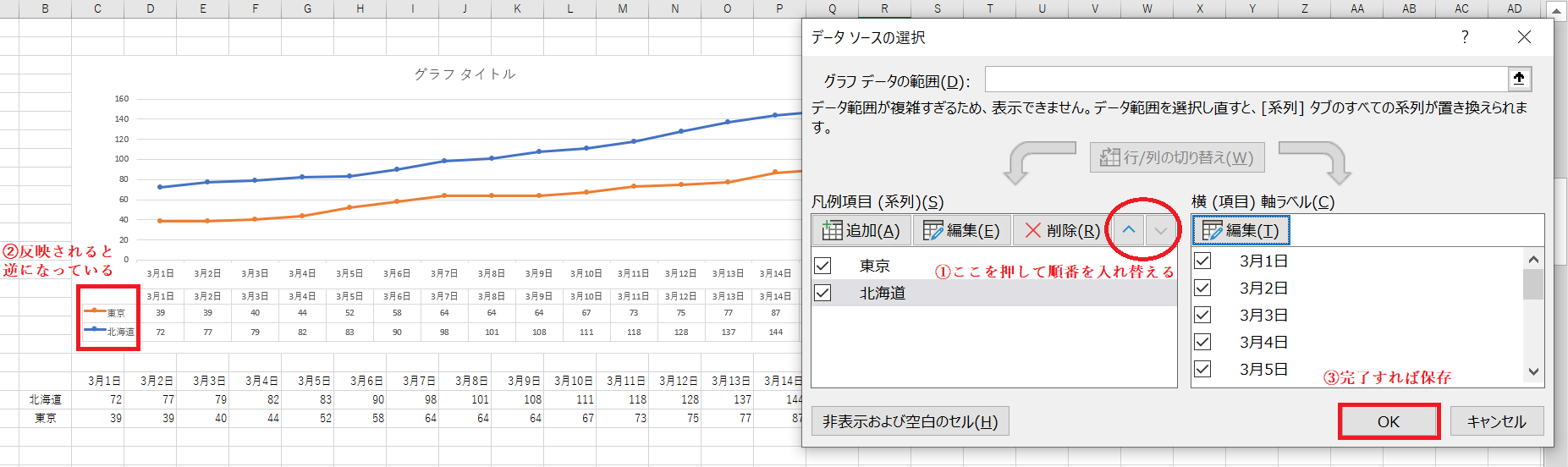Click 行/列の切り替え(W) button
Viewport: 1568px width, 467px height.
coord(1177,157)
